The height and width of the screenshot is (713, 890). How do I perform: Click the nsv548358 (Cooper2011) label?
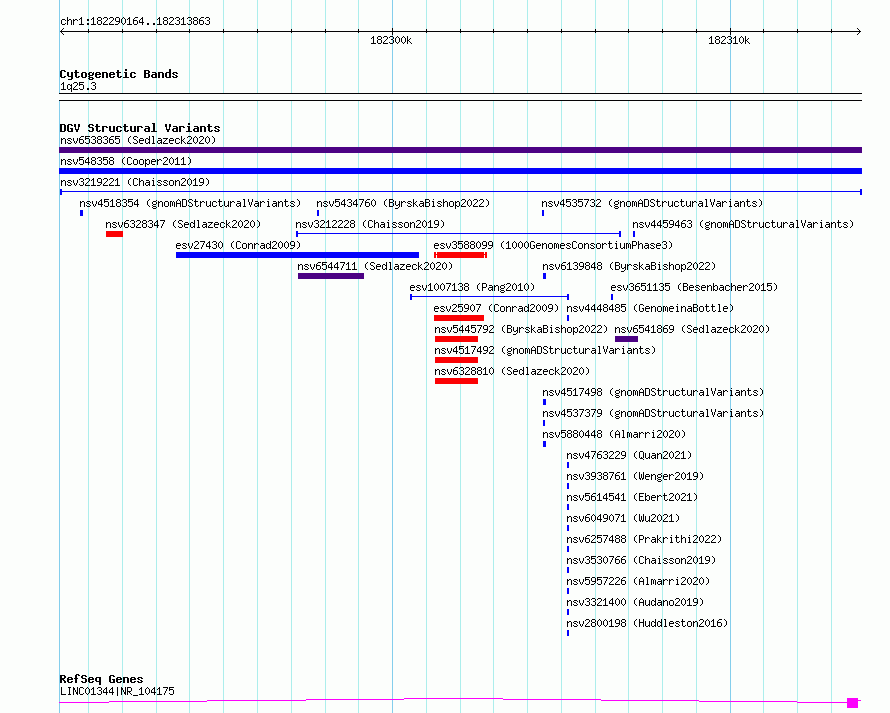[x=126, y=161]
